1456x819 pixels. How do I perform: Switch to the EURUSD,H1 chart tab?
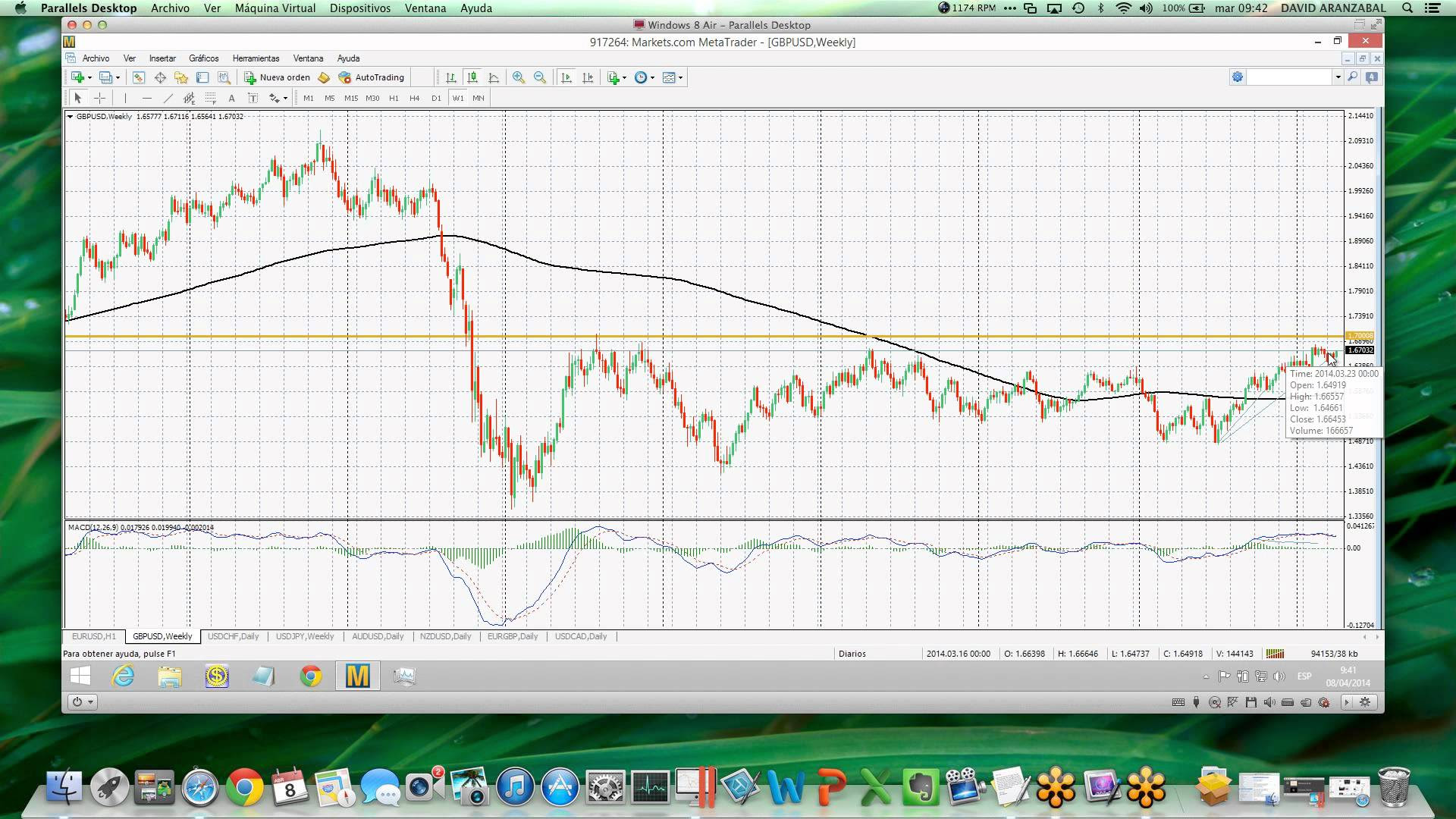pos(94,636)
